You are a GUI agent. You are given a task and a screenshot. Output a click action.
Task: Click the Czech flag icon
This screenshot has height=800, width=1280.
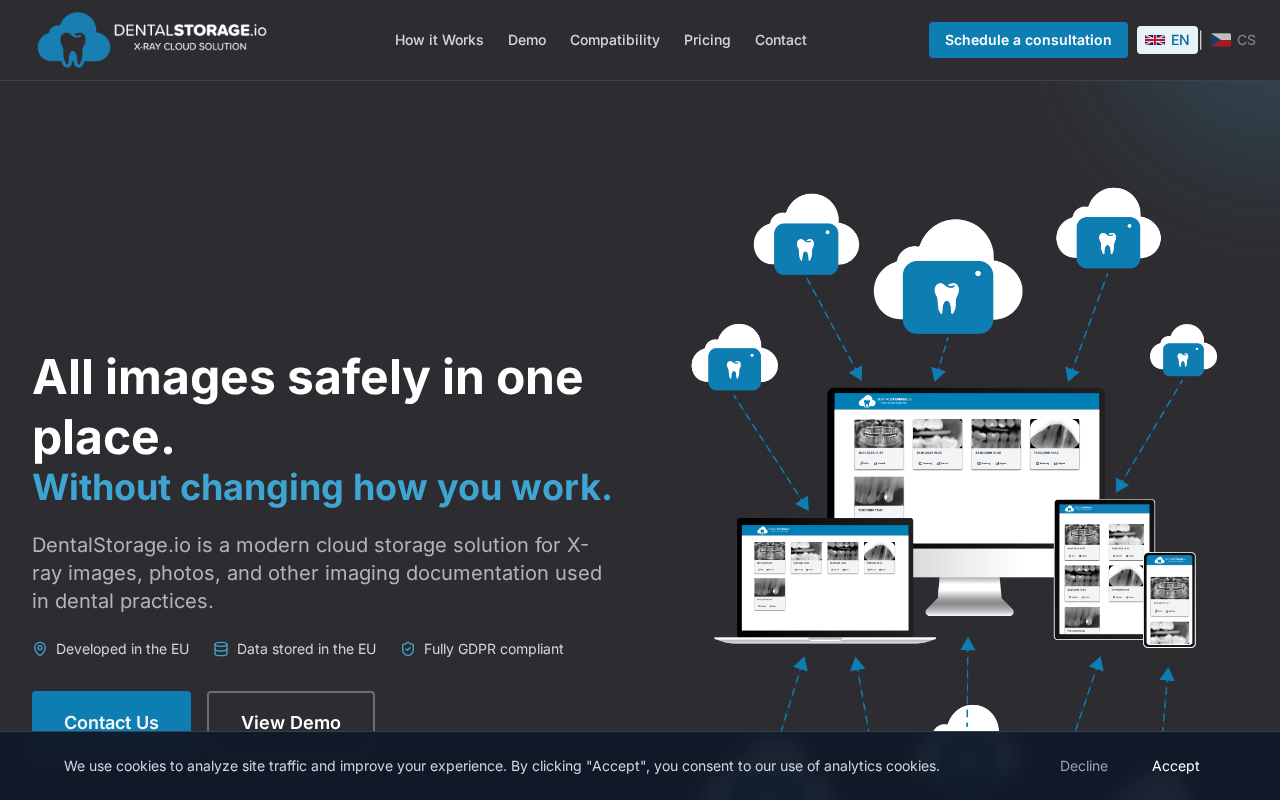(x=1221, y=40)
